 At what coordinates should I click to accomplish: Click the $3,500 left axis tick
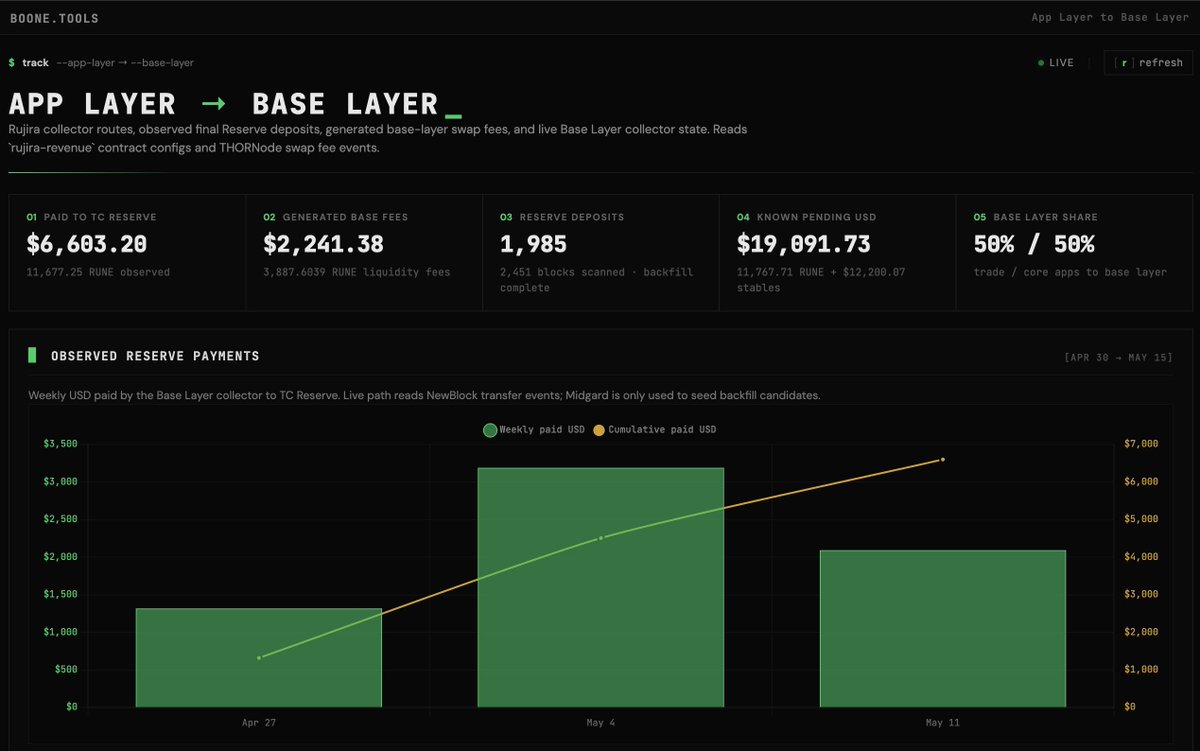point(60,444)
